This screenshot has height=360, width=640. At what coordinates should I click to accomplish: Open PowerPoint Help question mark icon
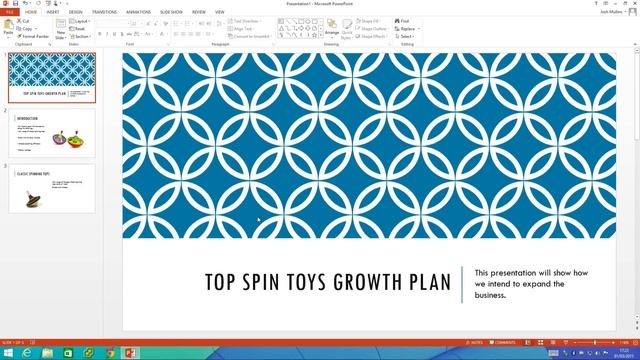pos(596,3)
